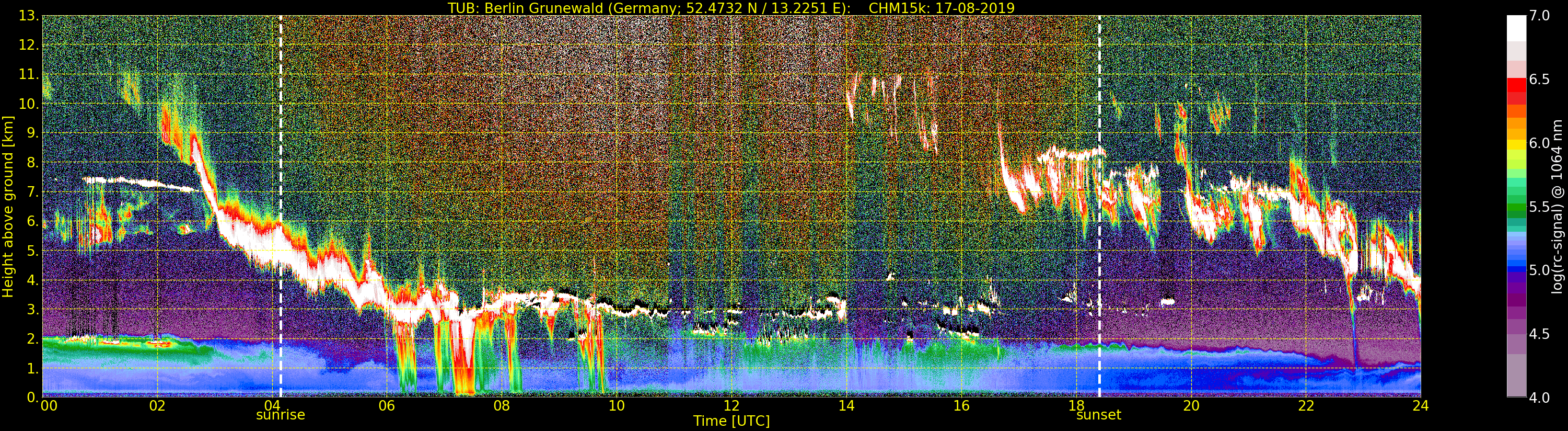Click colorbar scale value '6.5'

tap(1539, 80)
